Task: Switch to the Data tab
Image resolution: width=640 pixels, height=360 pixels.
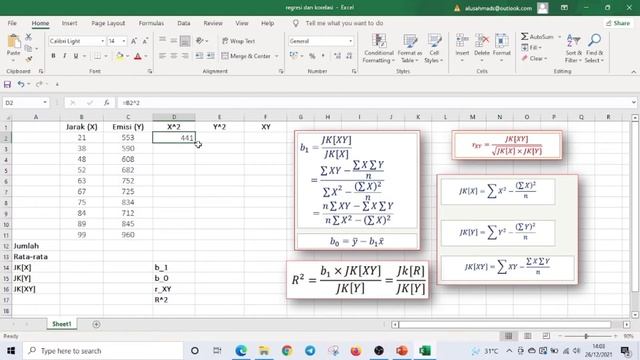Action: click(184, 23)
